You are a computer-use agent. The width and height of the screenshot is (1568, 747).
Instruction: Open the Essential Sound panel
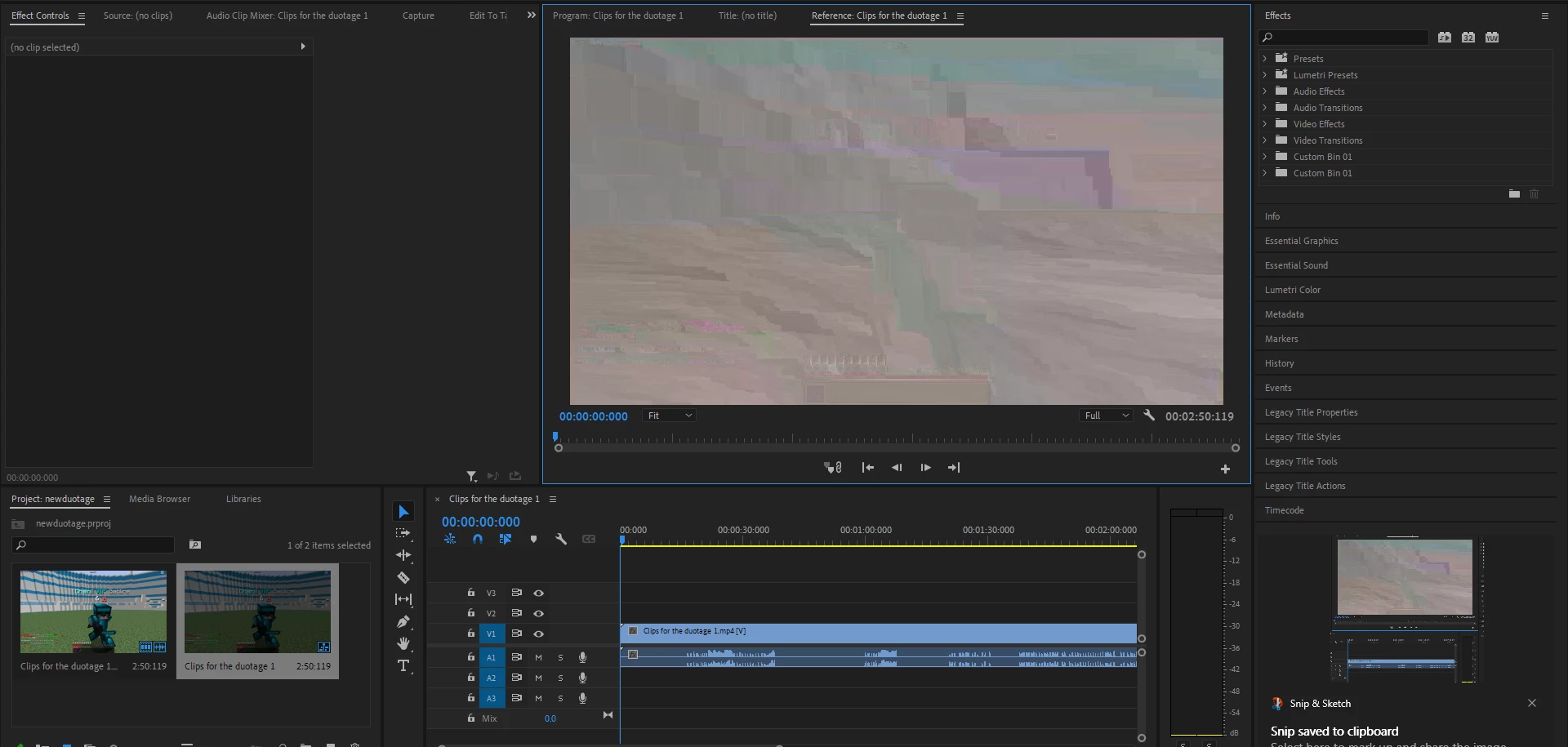coord(1297,265)
